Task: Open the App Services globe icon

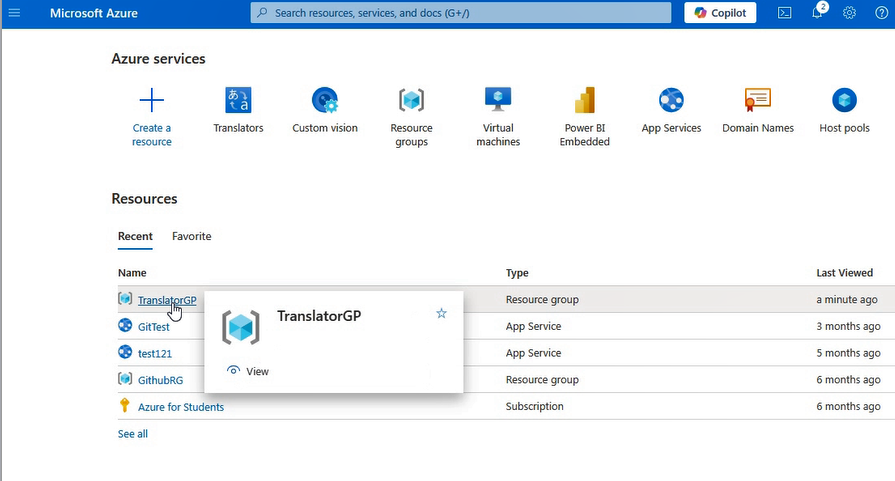Action: (x=671, y=100)
